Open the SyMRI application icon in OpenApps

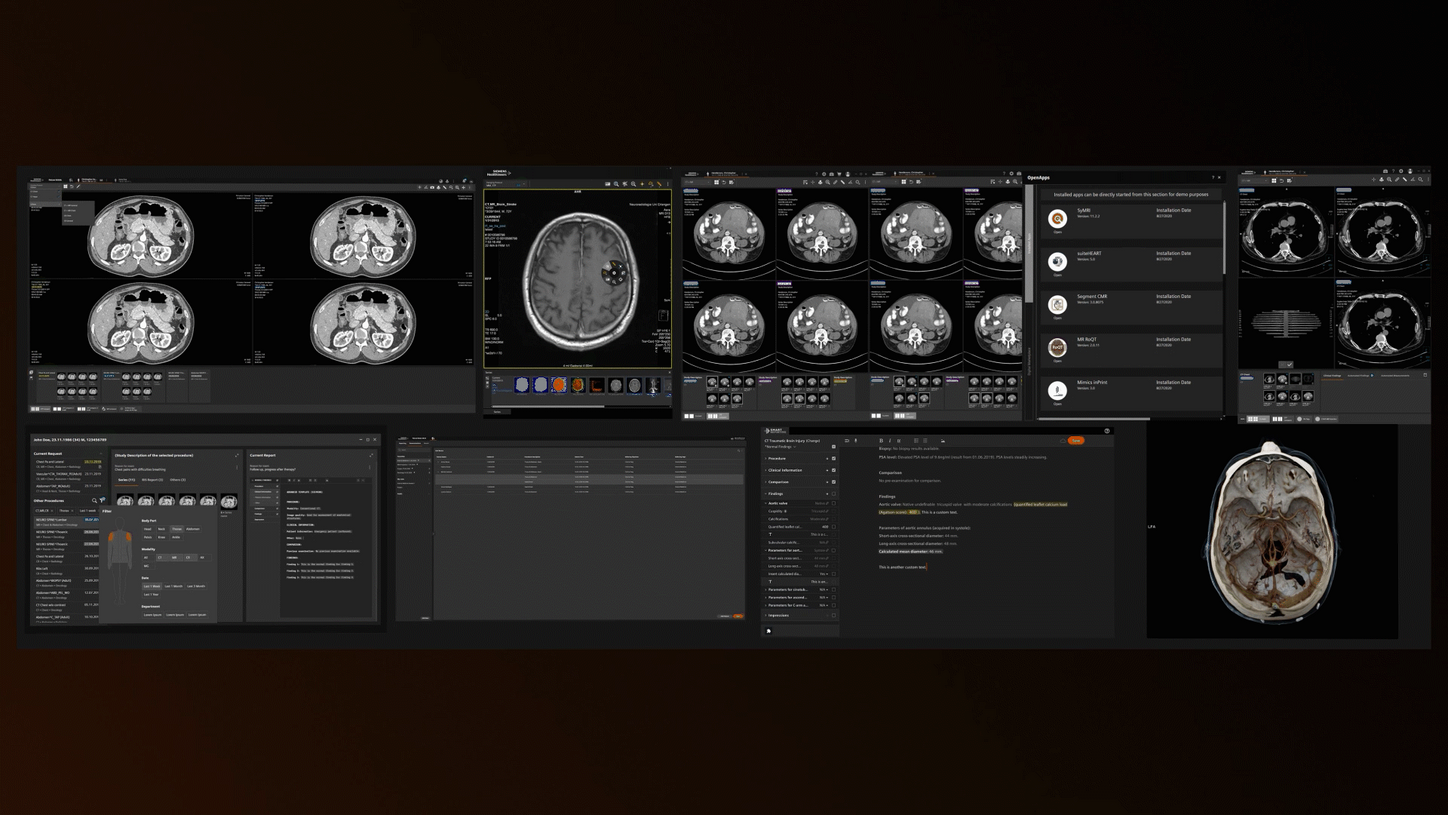pyautogui.click(x=1057, y=216)
